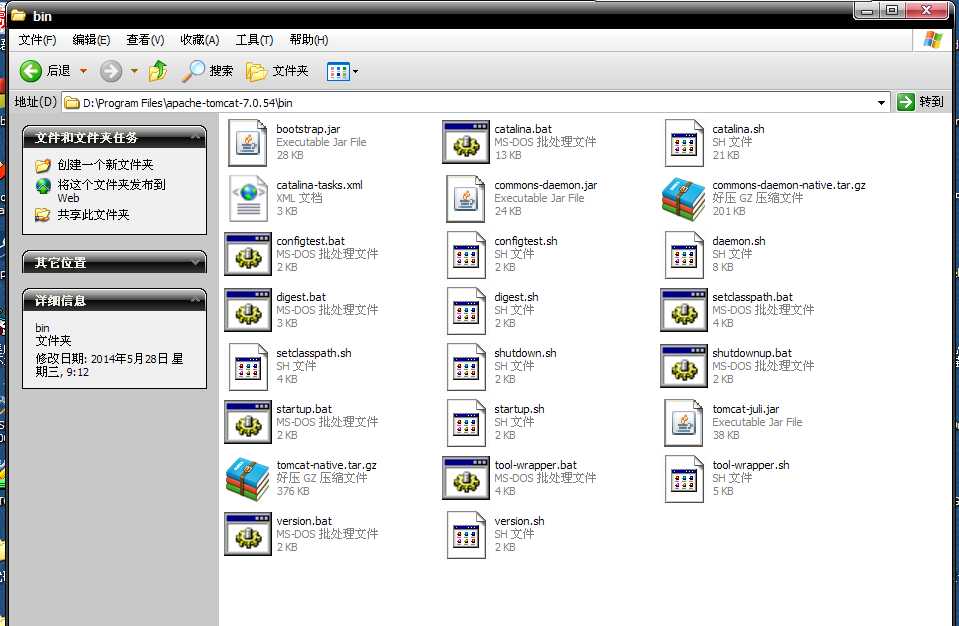Click the catalina-tasks.xml file name
959x626 pixels.
point(319,185)
